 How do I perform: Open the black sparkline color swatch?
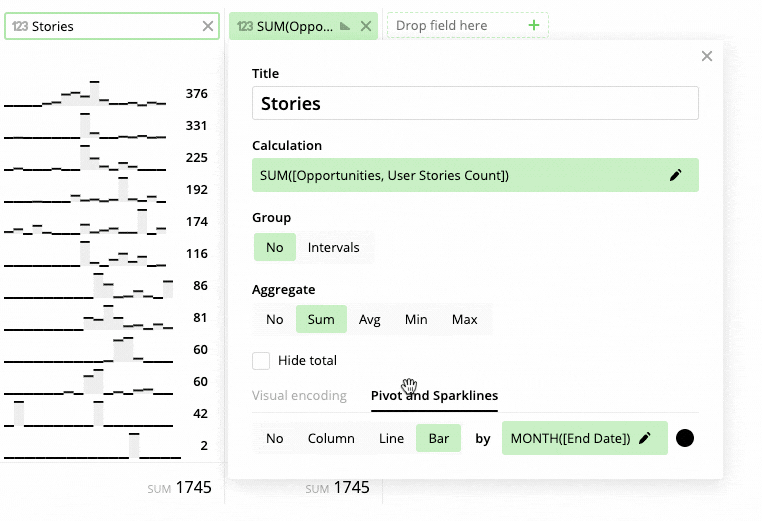685,438
